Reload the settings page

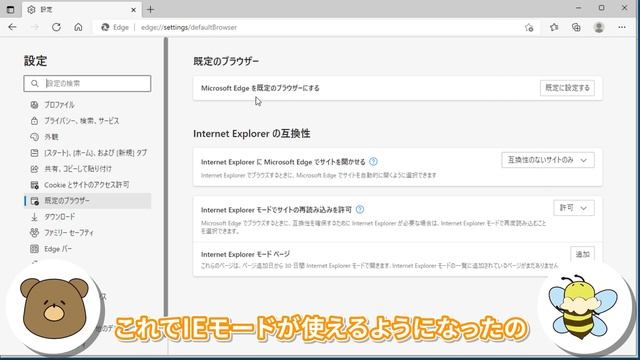(x=56, y=27)
